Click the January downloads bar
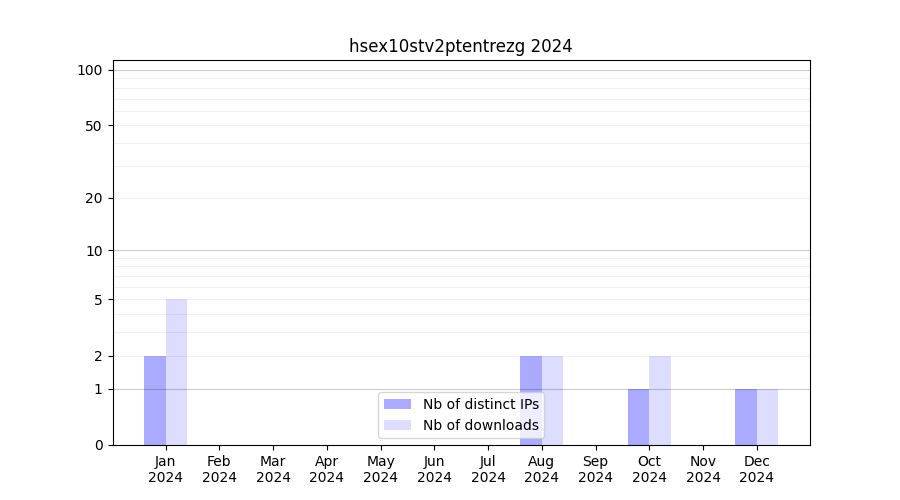Screen dimensions: 900x500 176,372
